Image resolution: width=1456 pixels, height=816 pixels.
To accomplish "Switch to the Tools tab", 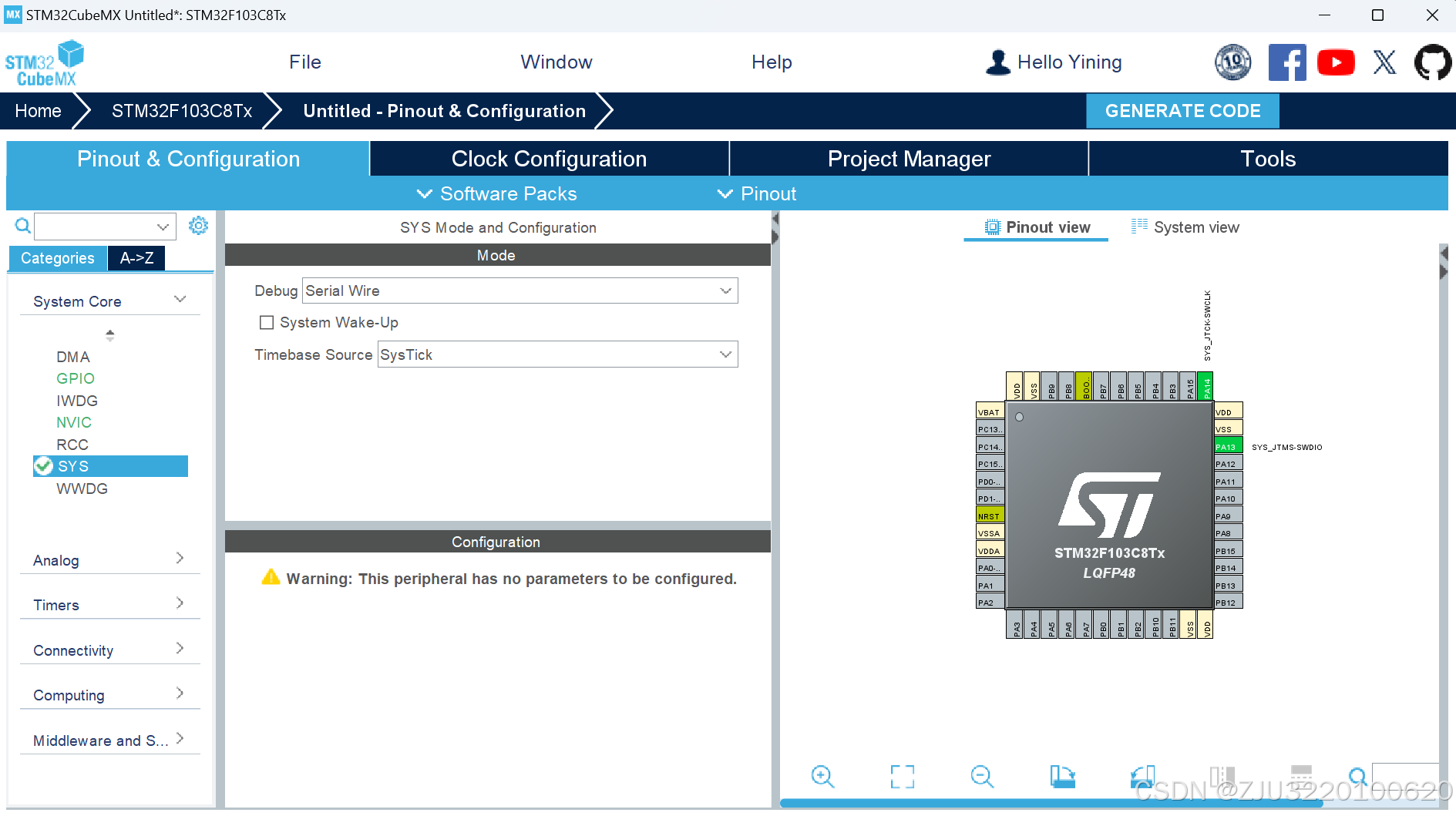I will point(1268,159).
